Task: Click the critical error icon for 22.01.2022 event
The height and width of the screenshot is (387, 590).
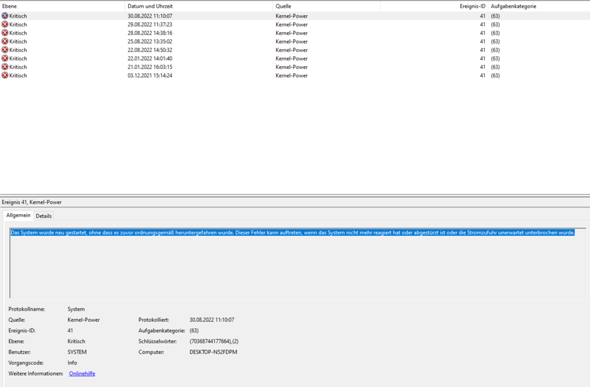Action: pos(5,58)
